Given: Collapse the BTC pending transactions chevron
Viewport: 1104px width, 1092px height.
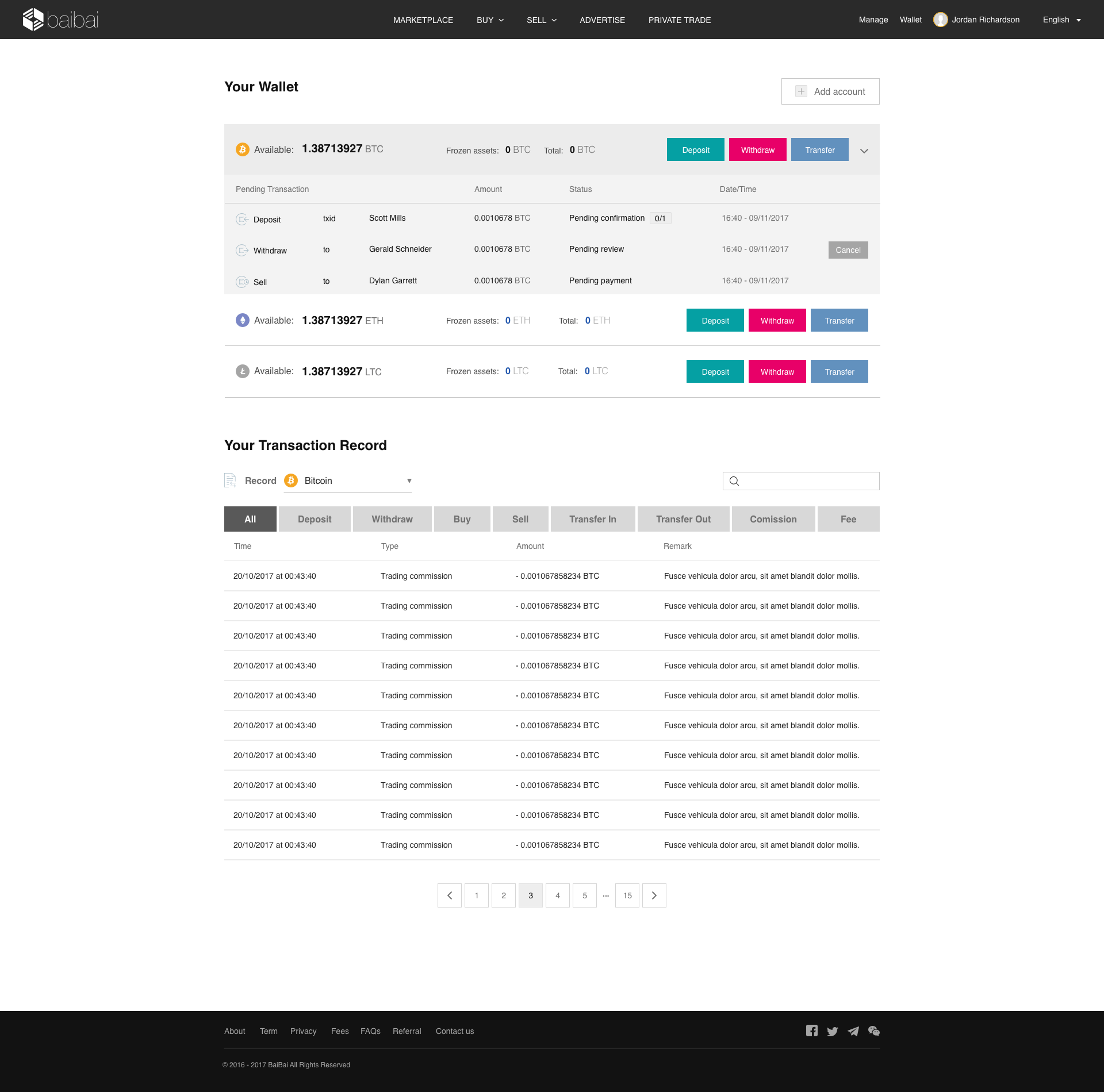Looking at the screenshot, I should tap(864, 151).
